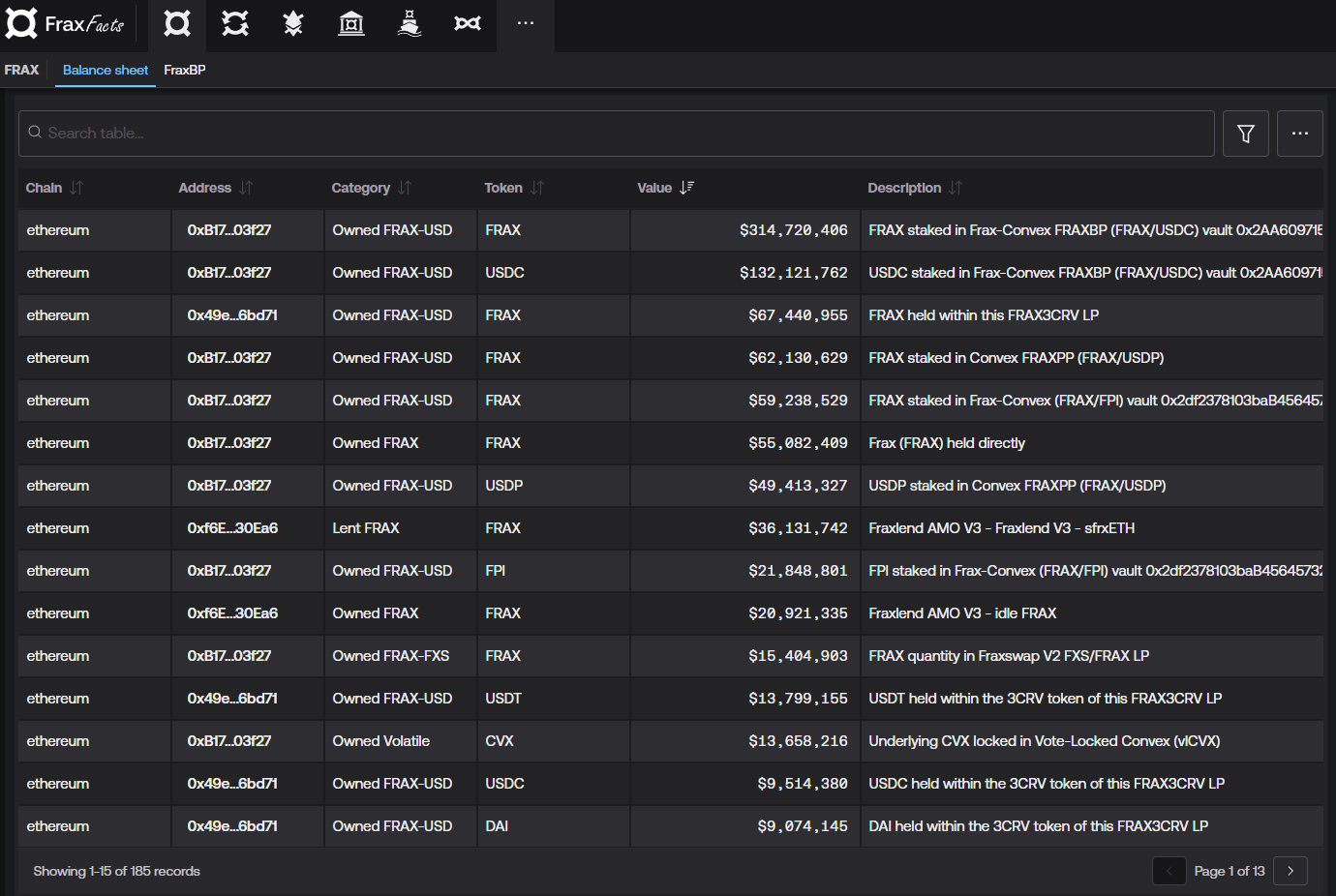Click the 'Page 1 of 13' indicator
This screenshot has height=896, width=1336.
click(x=1230, y=871)
